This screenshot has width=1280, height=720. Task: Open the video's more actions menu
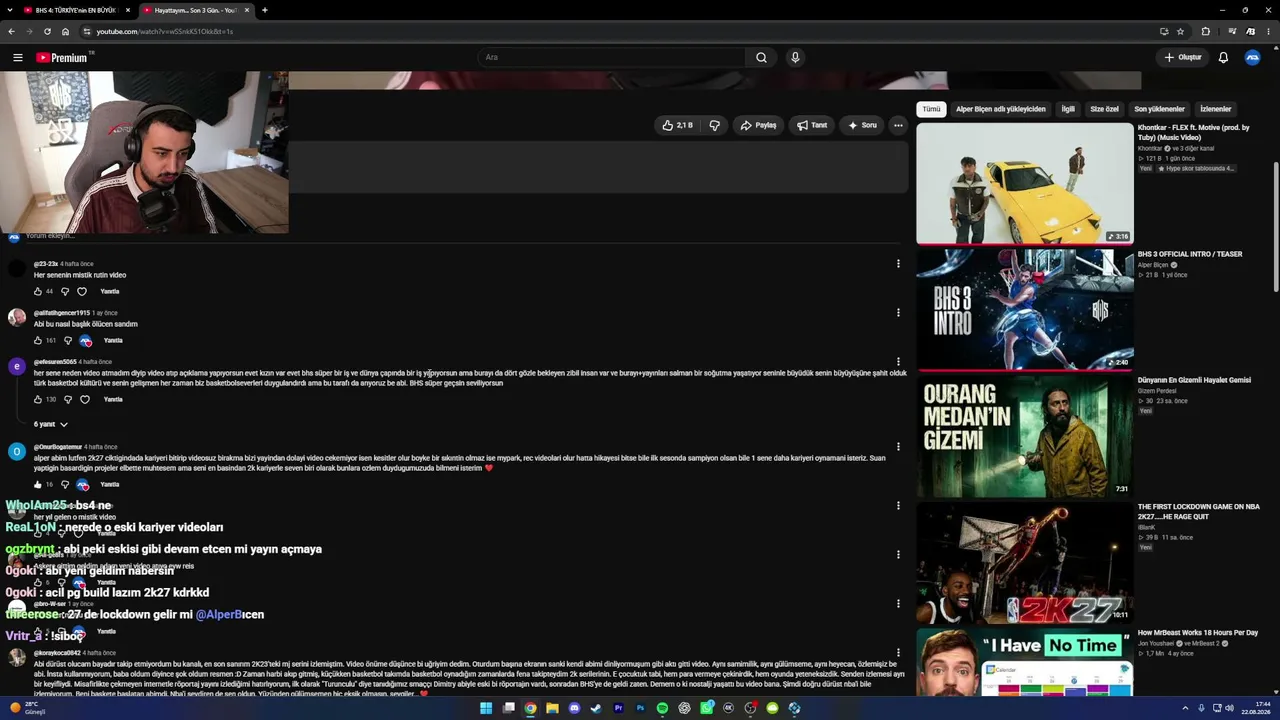[898, 125]
